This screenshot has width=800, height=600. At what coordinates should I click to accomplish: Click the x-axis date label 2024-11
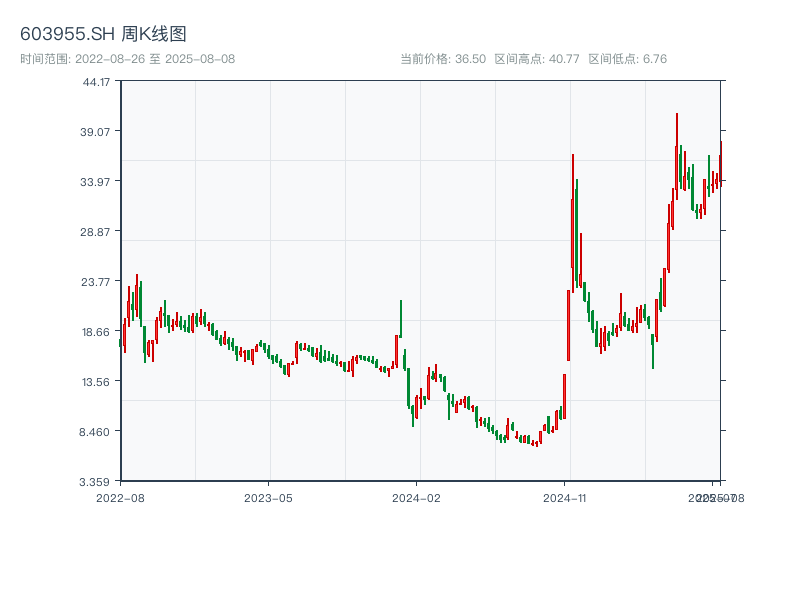[x=564, y=498]
